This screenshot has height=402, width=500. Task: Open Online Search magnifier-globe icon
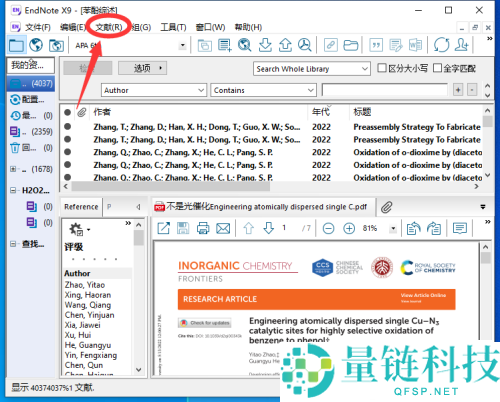(245, 45)
